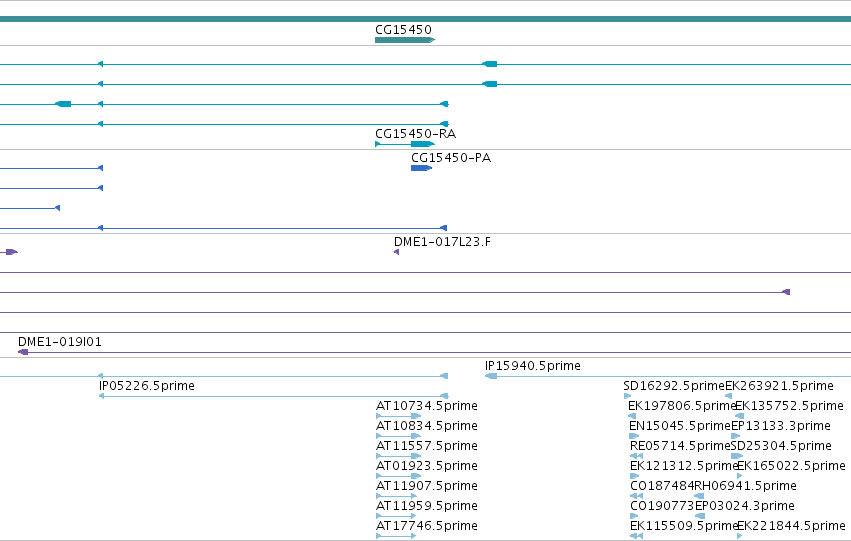Select the IP05226.5prime EST label
851x541 pixels.
coord(147,386)
